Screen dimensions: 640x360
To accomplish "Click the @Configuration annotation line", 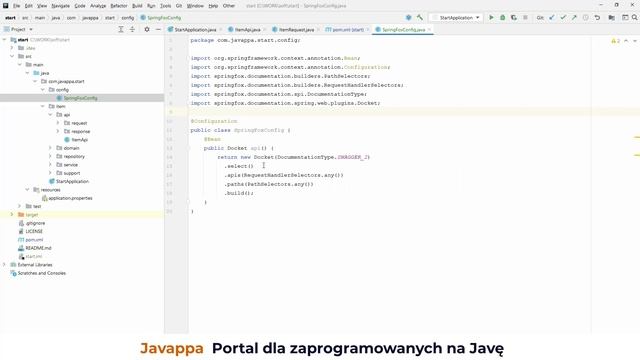I will [x=214, y=121].
